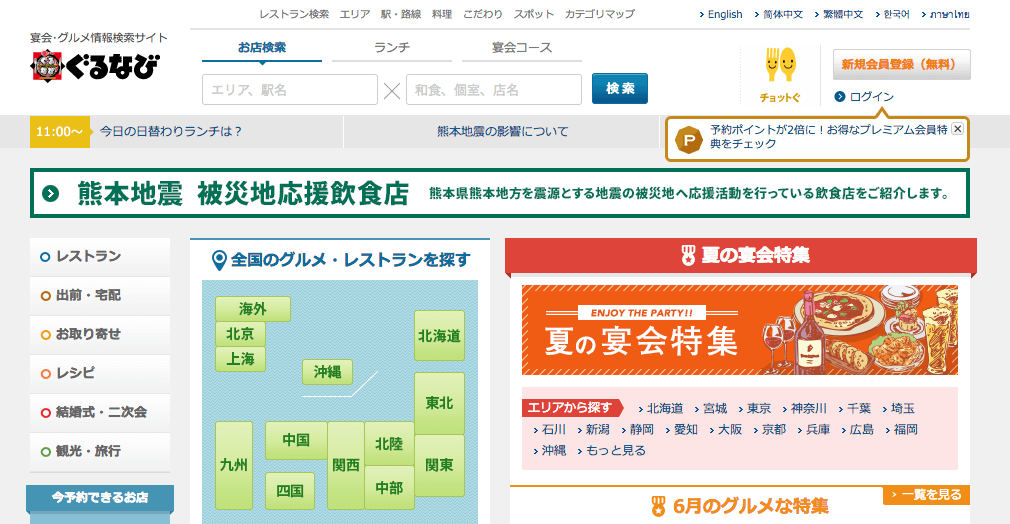This screenshot has width=1010, height=524.
Task: Focus the 和食、個室、店名 input field
Action: pos(494,90)
